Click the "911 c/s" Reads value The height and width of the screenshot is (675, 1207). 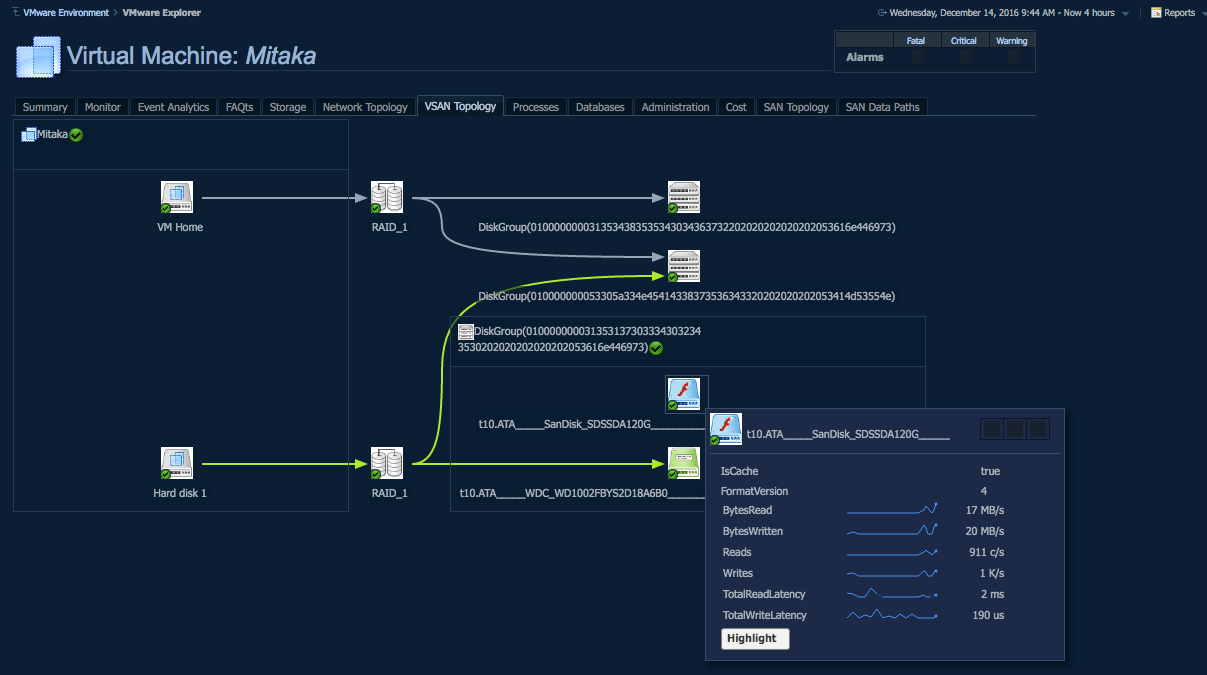[984, 552]
